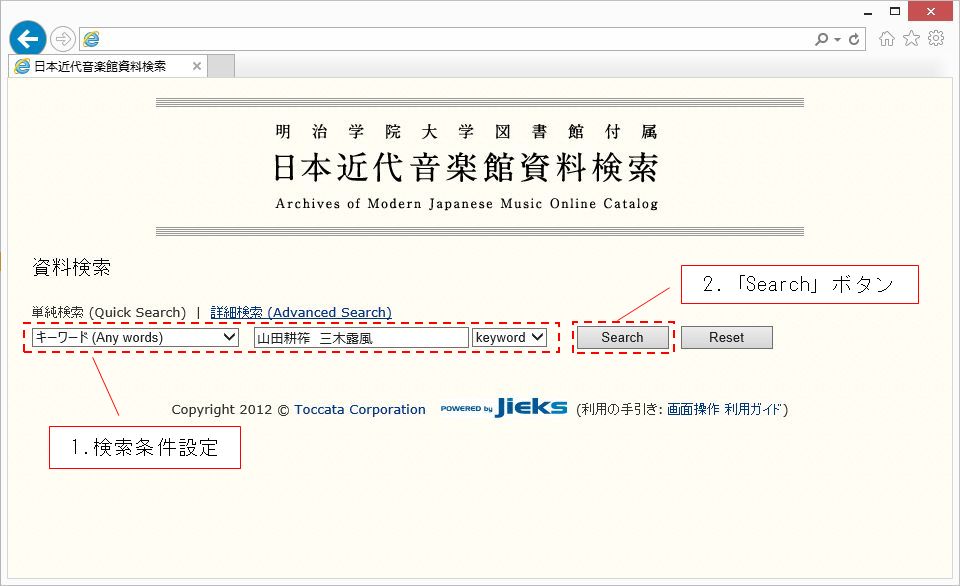Open browser Tools gear icon
Screen dimensions: 960x586
(936, 39)
